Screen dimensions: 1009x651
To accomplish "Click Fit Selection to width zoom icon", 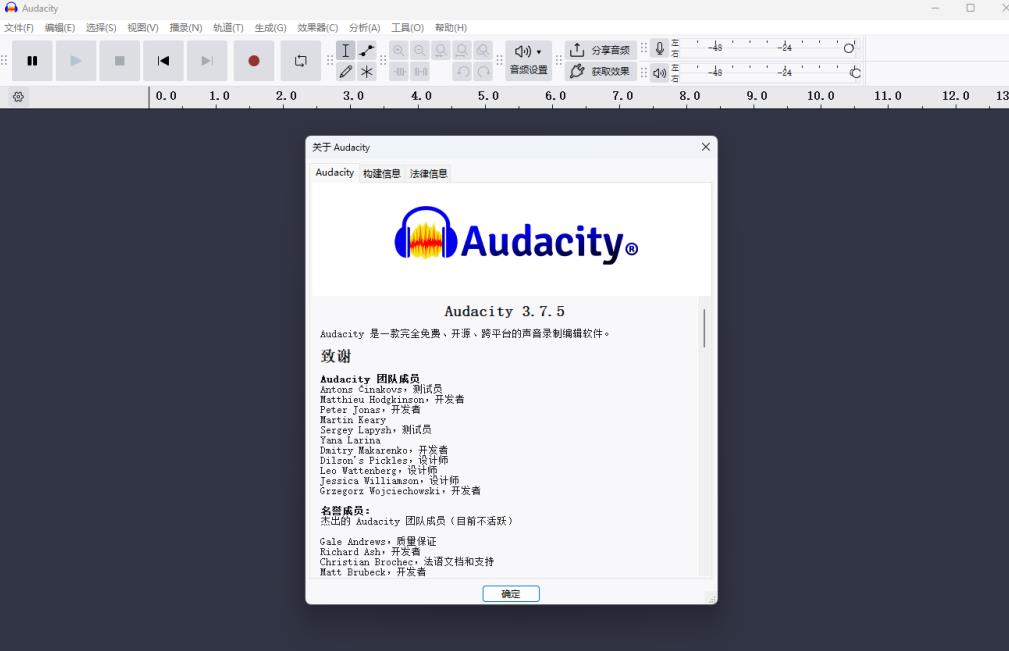I will [441, 50].
